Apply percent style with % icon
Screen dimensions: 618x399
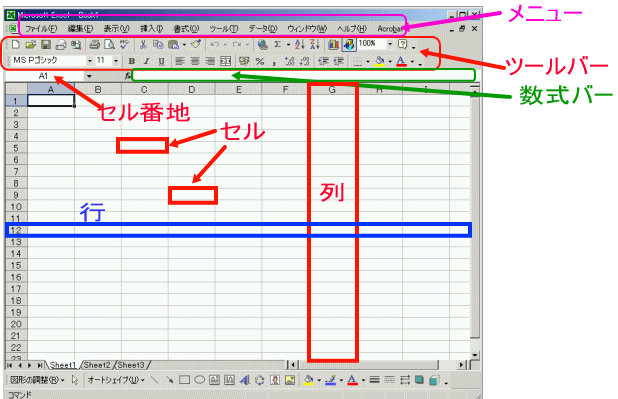[260, 61]
